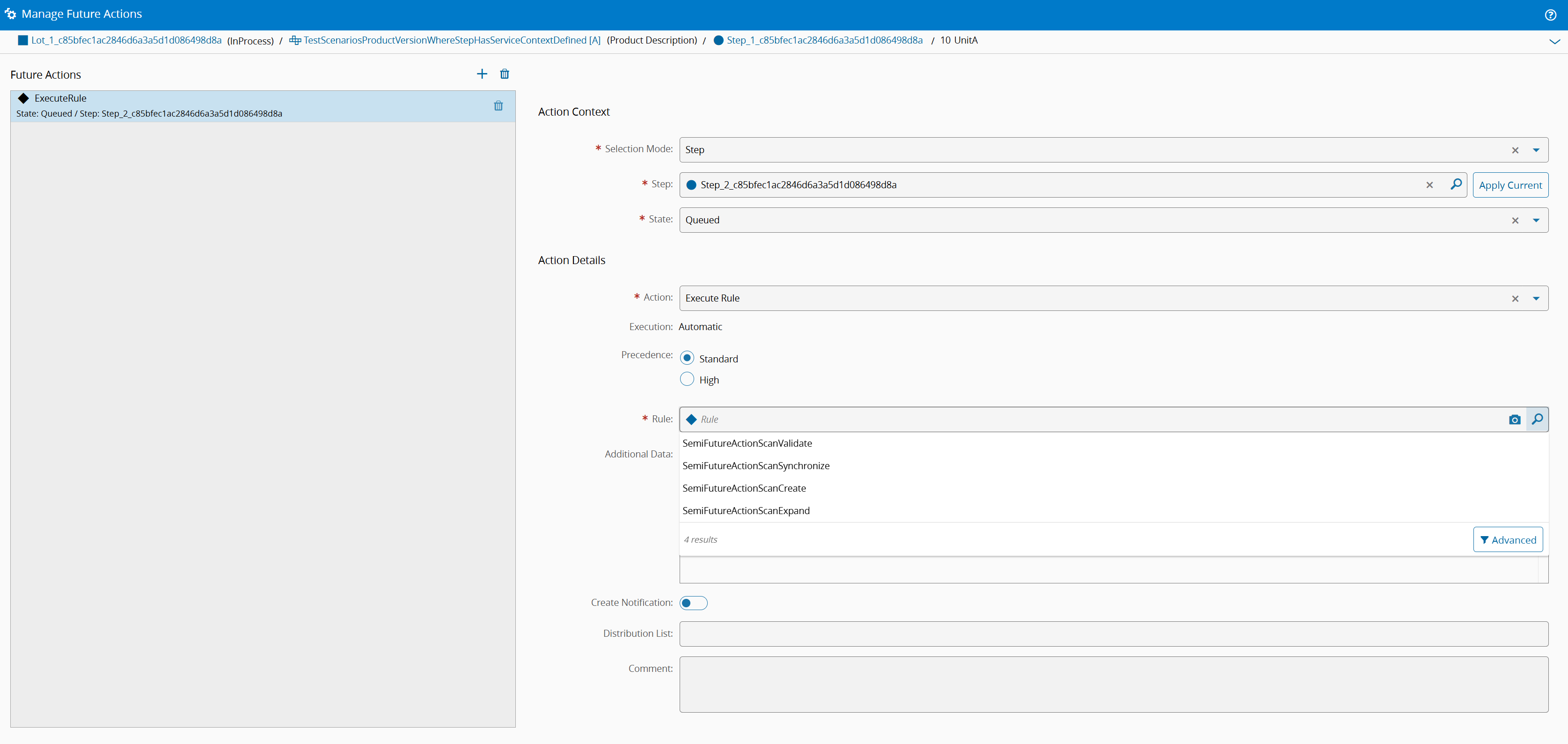Click the magnifier search icon in Step field
Screen dimensions: 1568x744
[x=1456, y=184]
